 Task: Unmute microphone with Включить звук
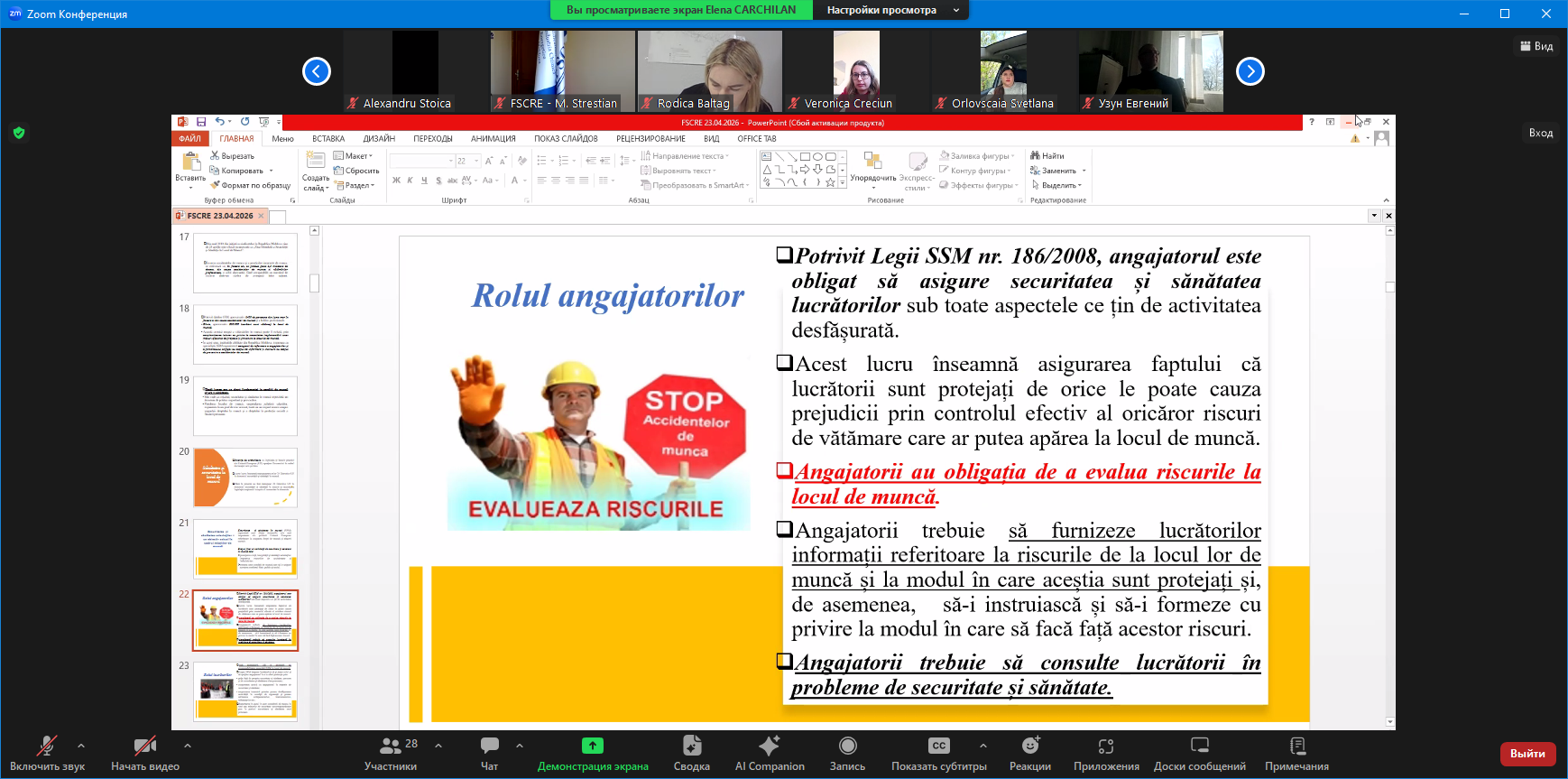pyautogui.click(x=47, y=753)
